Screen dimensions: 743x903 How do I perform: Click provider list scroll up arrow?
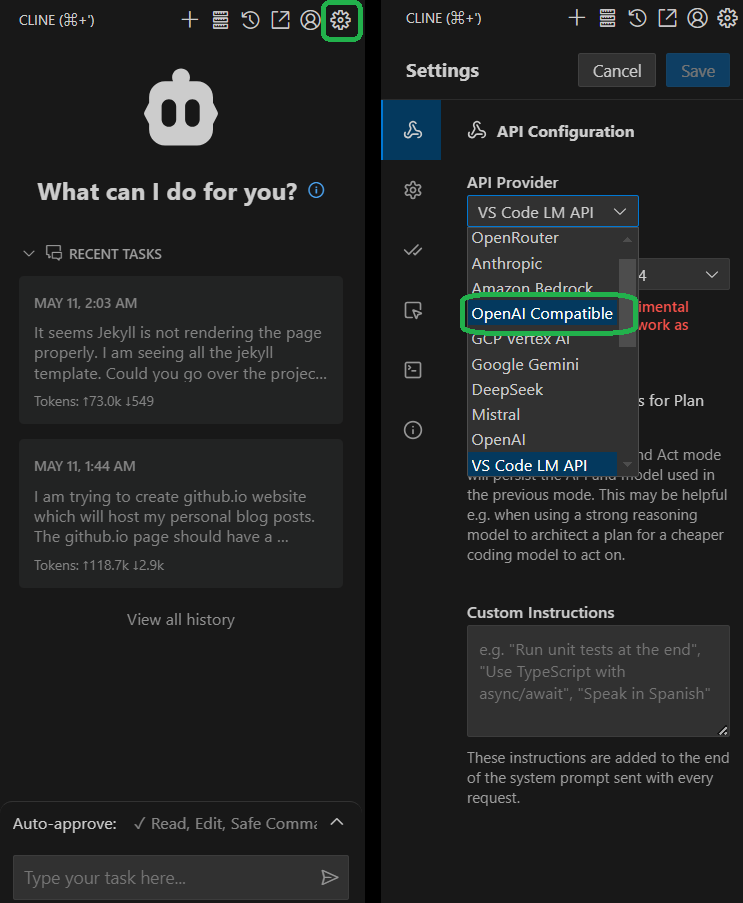(x=627, y=239)
